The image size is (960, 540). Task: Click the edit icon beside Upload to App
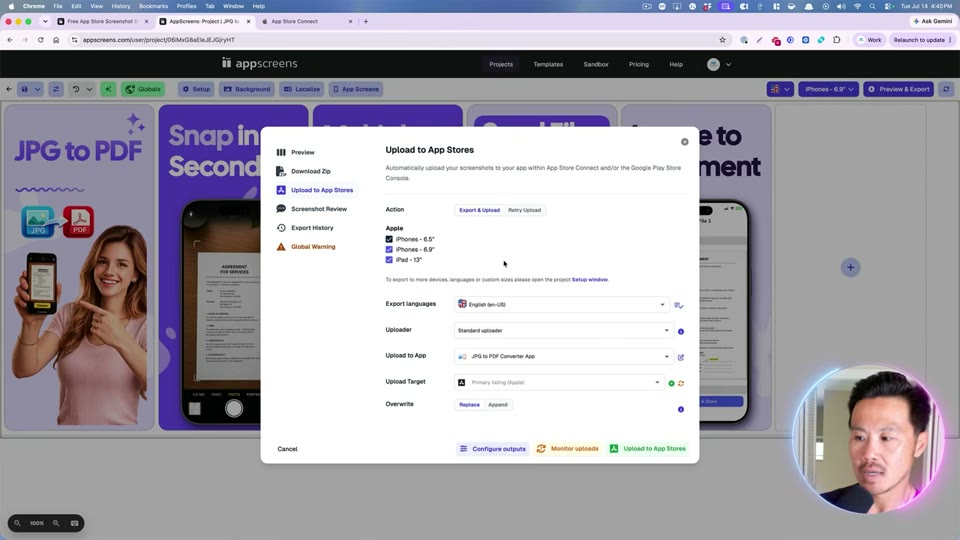coord(681,357)
